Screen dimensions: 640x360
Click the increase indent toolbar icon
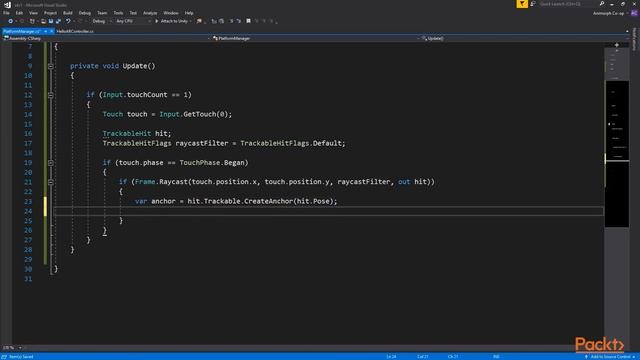[x=221, y=21]
